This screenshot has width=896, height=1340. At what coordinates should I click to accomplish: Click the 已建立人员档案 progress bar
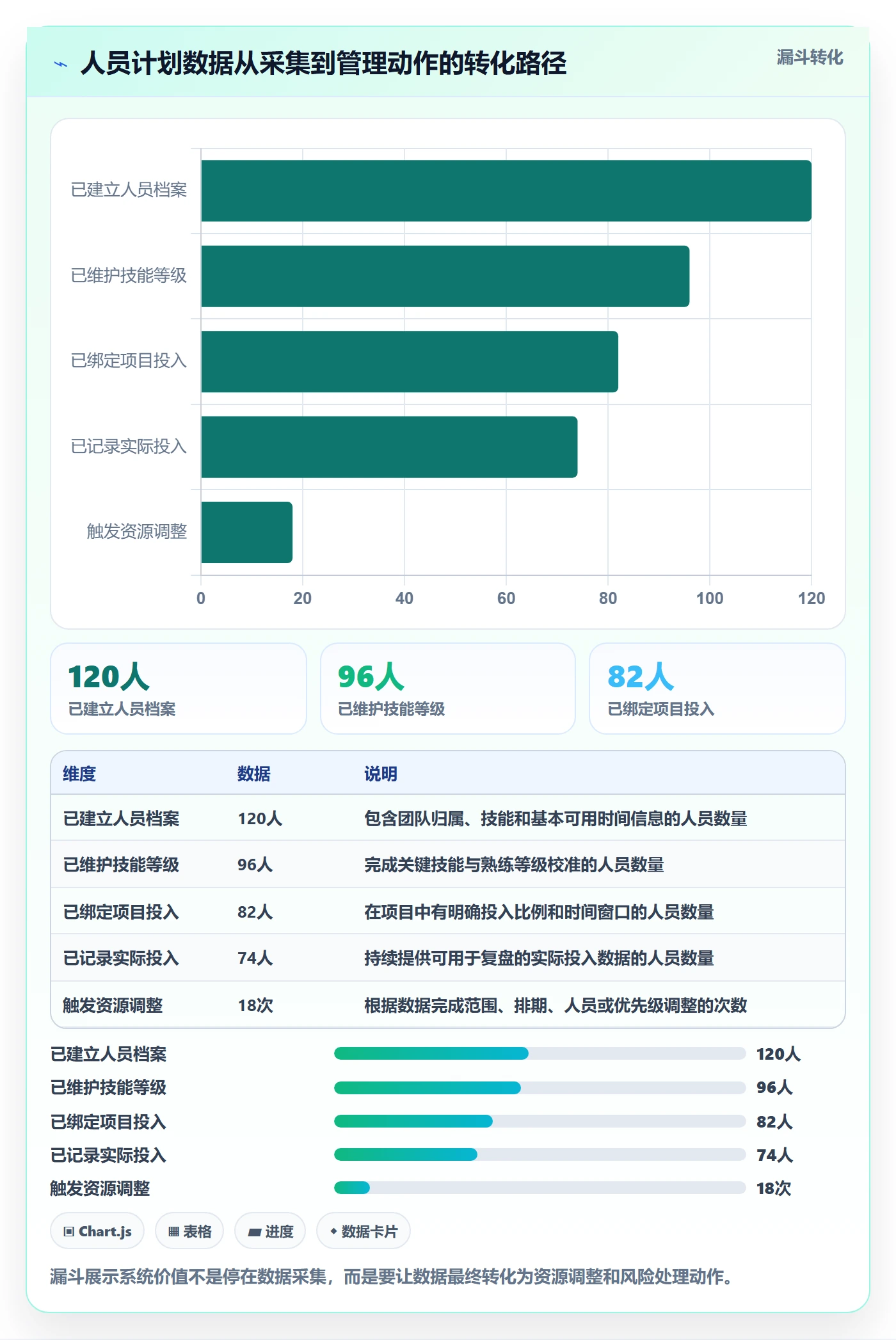click(540, 1053)
